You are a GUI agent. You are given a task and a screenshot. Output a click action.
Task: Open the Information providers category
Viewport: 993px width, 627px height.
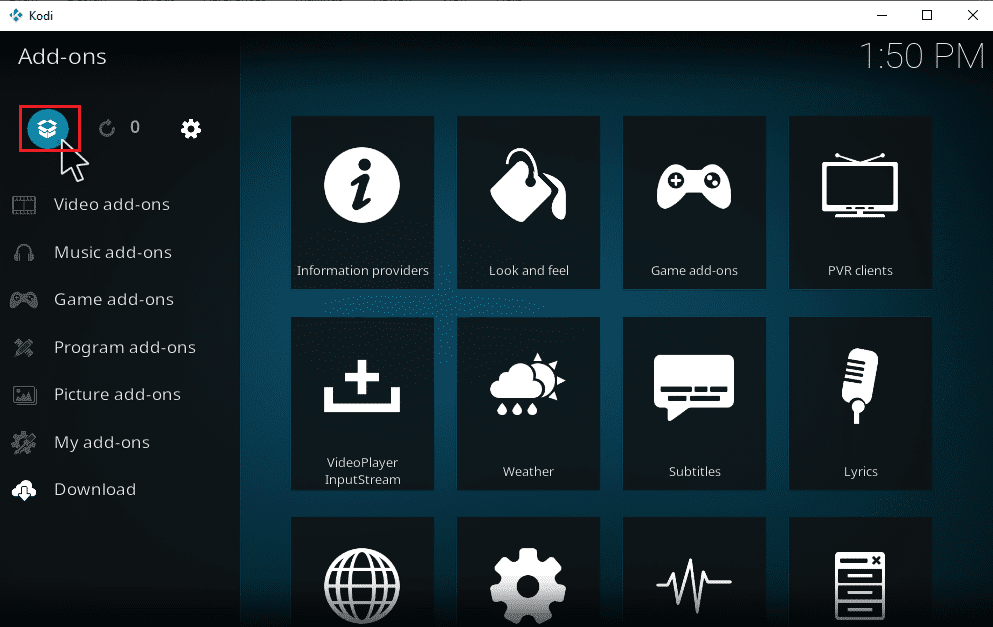pyautogui.click(x=362, y=202)
